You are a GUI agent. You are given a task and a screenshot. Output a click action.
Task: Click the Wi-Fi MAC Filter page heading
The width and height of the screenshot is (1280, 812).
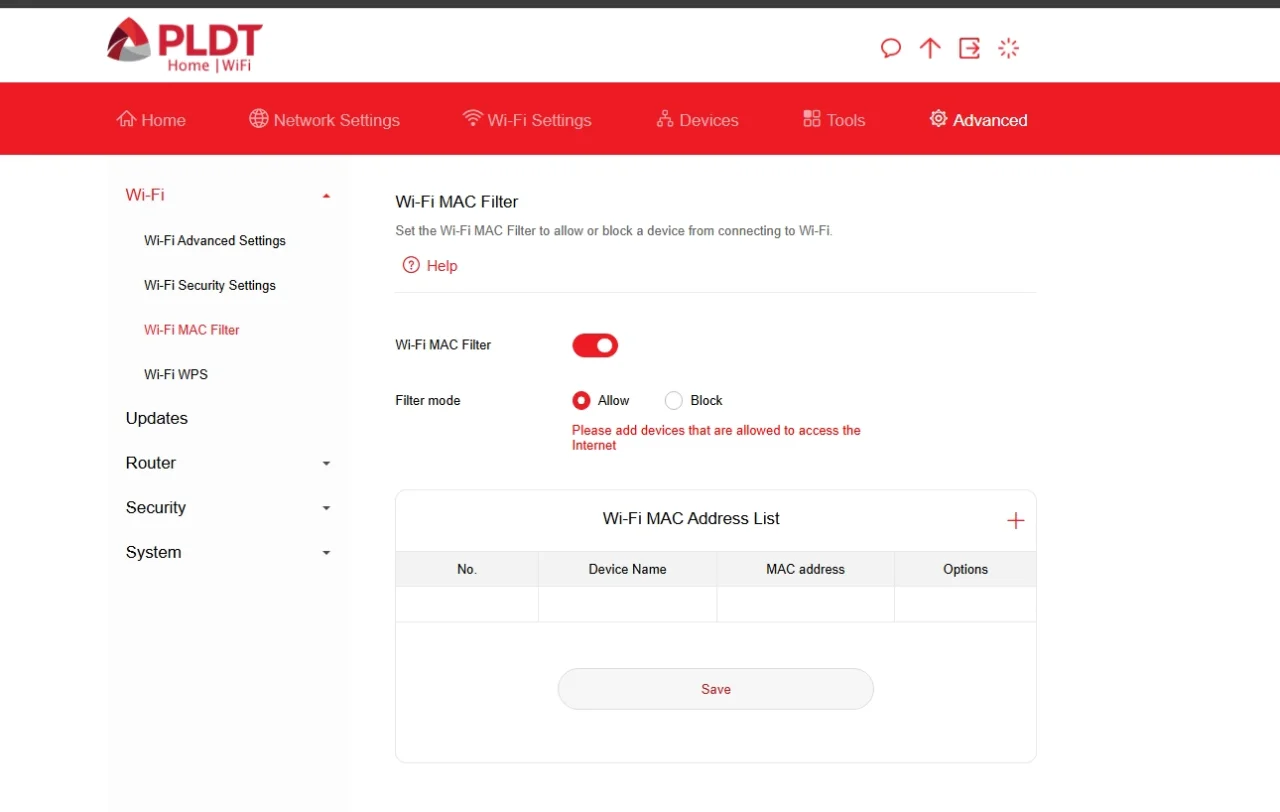(x=457, y=202)
